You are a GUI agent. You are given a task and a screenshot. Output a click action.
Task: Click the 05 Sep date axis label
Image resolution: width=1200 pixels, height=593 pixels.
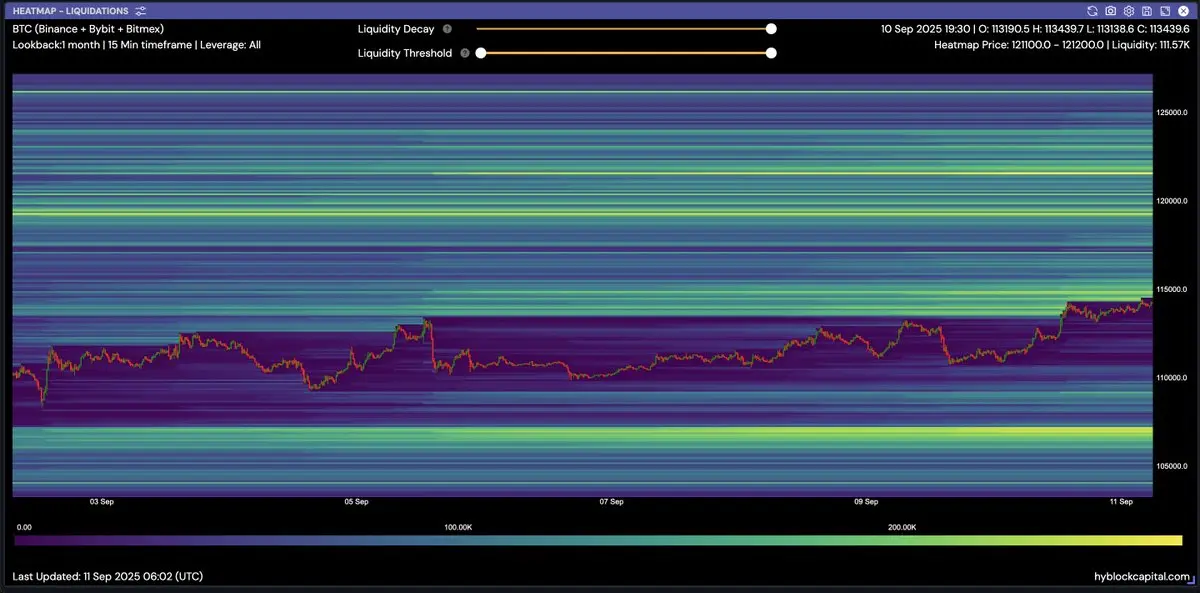click(x=356, y=501)
